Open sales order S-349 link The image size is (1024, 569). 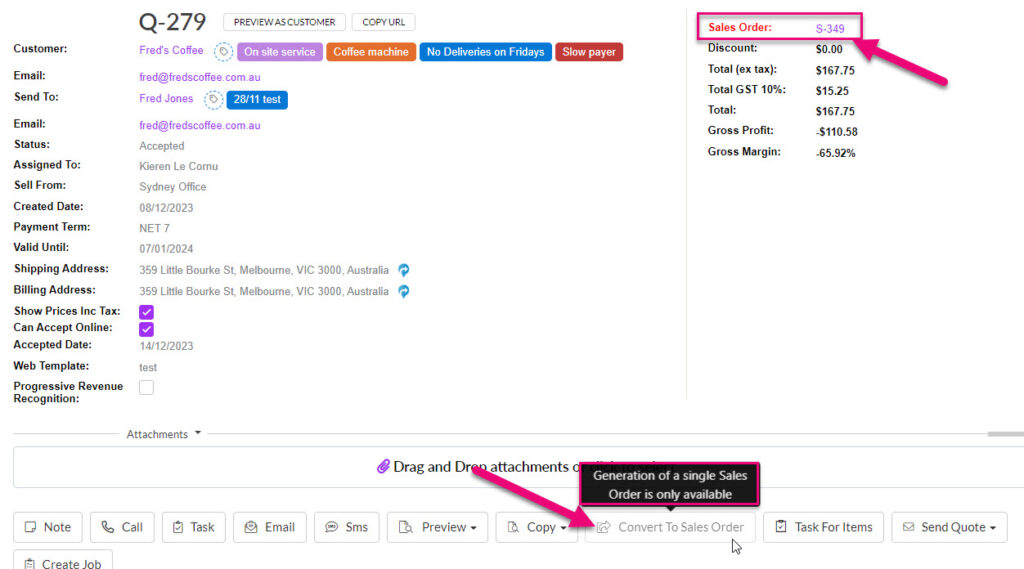830,29
